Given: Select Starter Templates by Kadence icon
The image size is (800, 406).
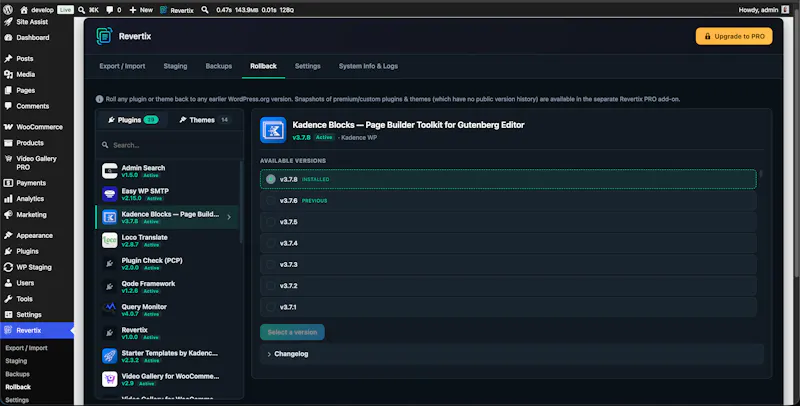Looking at the screenshot, I should (x=110, y=356).
